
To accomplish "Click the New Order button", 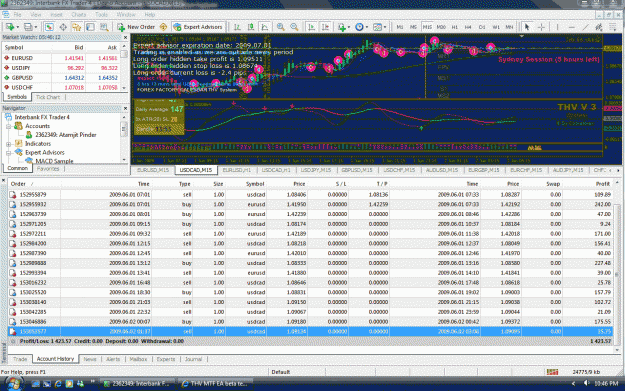I will tap(136, 27).
